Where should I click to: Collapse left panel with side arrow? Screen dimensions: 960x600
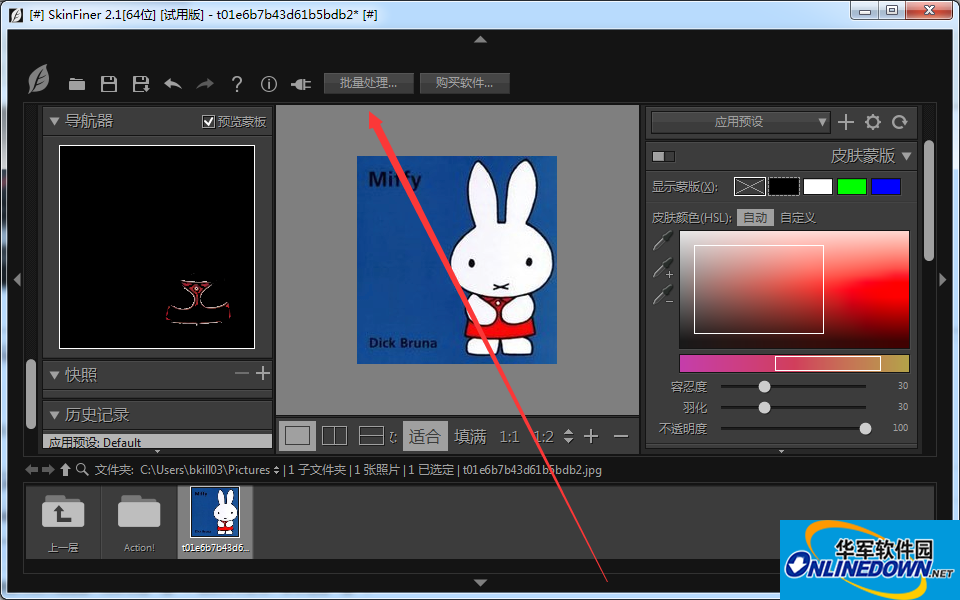click(17, 280)
